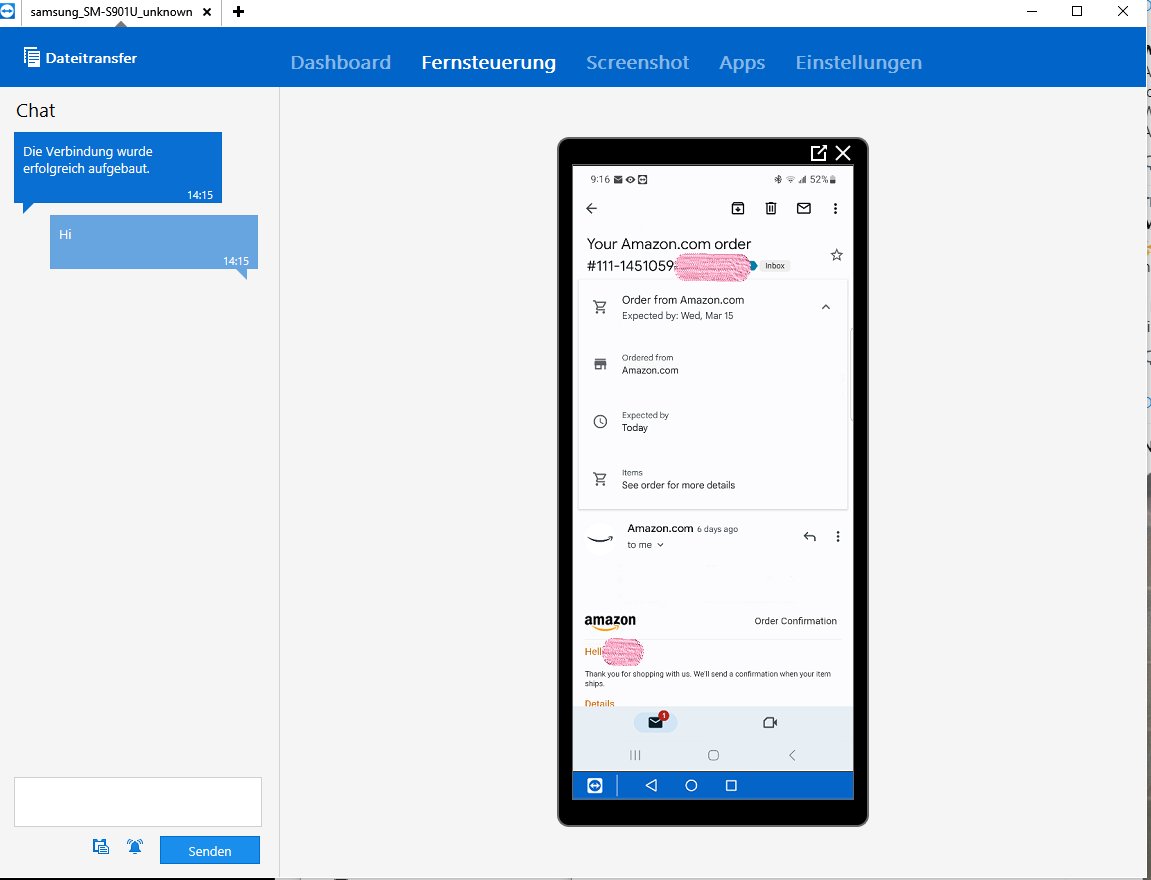1151x880 pixels.
Task: Switch to the Dashboard tab
Action: click(341, 62)
